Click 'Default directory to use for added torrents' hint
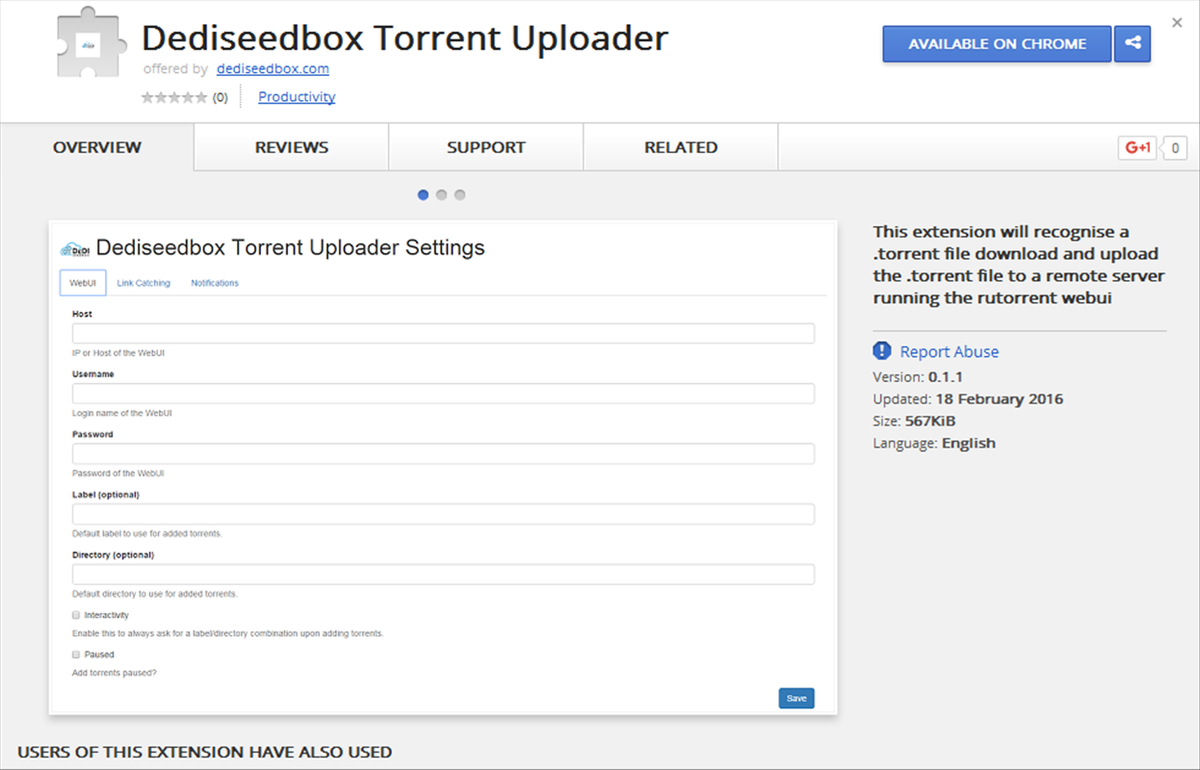 tap(155, 594)
